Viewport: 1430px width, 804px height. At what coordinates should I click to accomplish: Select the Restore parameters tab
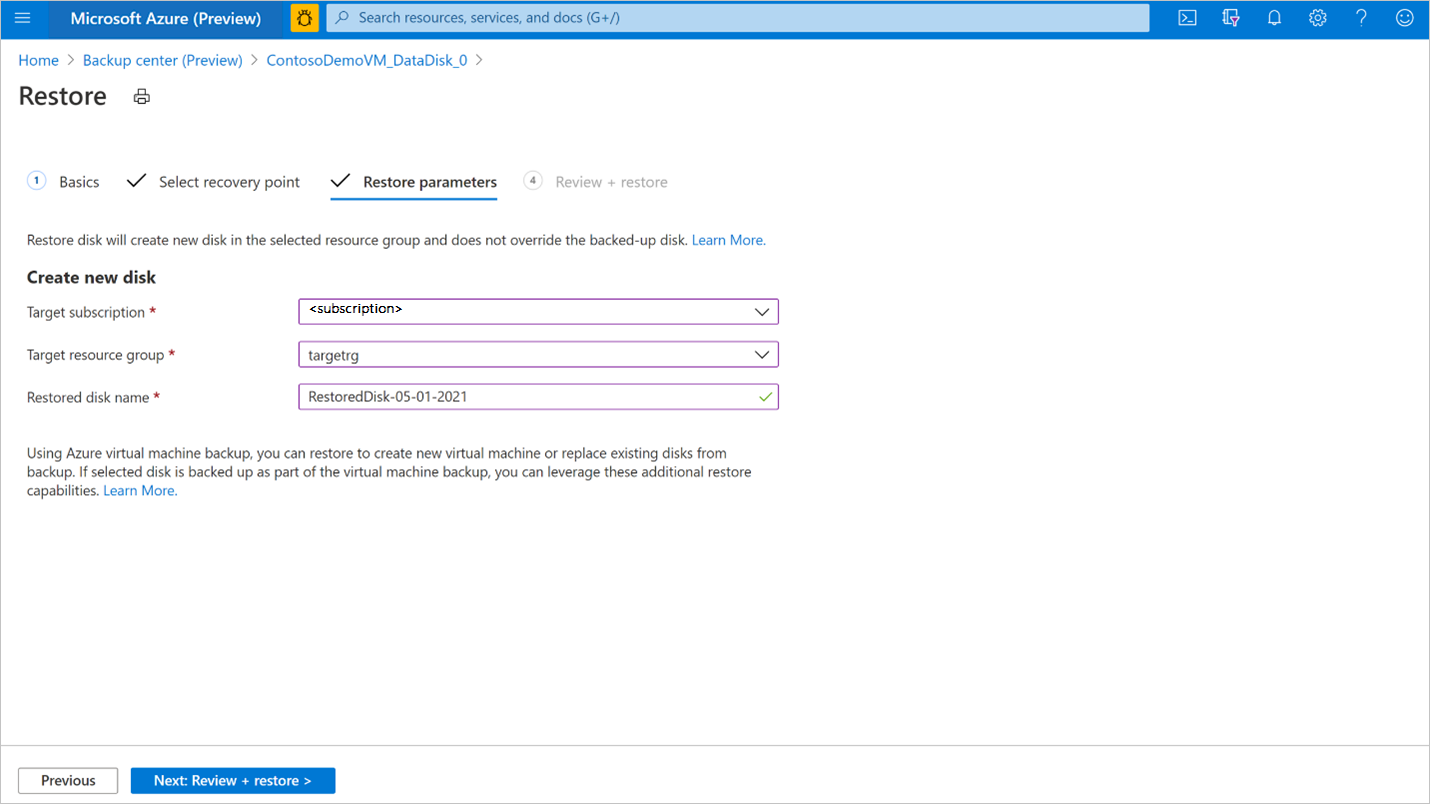[x=414, y=182]
